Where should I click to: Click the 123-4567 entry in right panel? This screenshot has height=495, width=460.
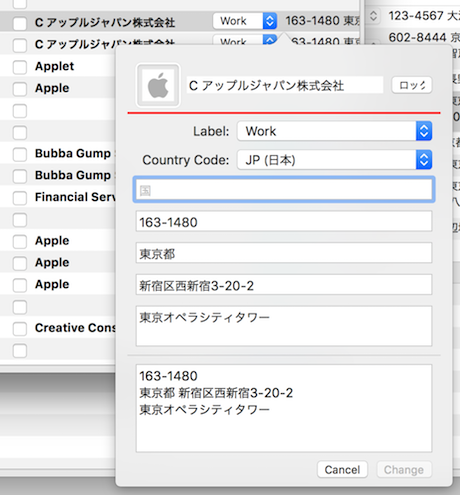coord(424,16)
